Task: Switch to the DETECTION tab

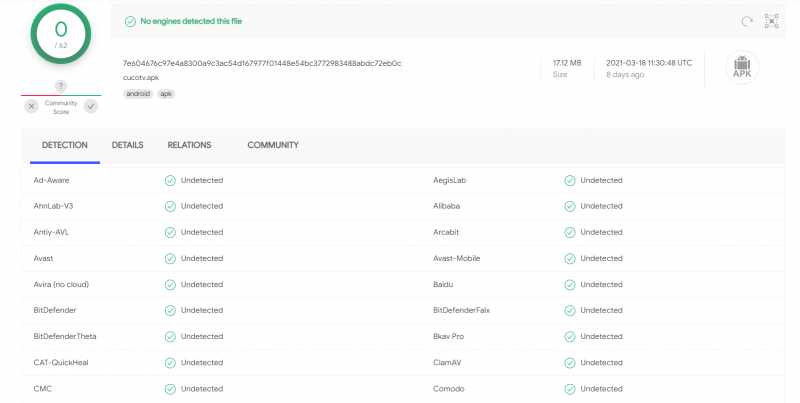Action: (x=65, y=145)
